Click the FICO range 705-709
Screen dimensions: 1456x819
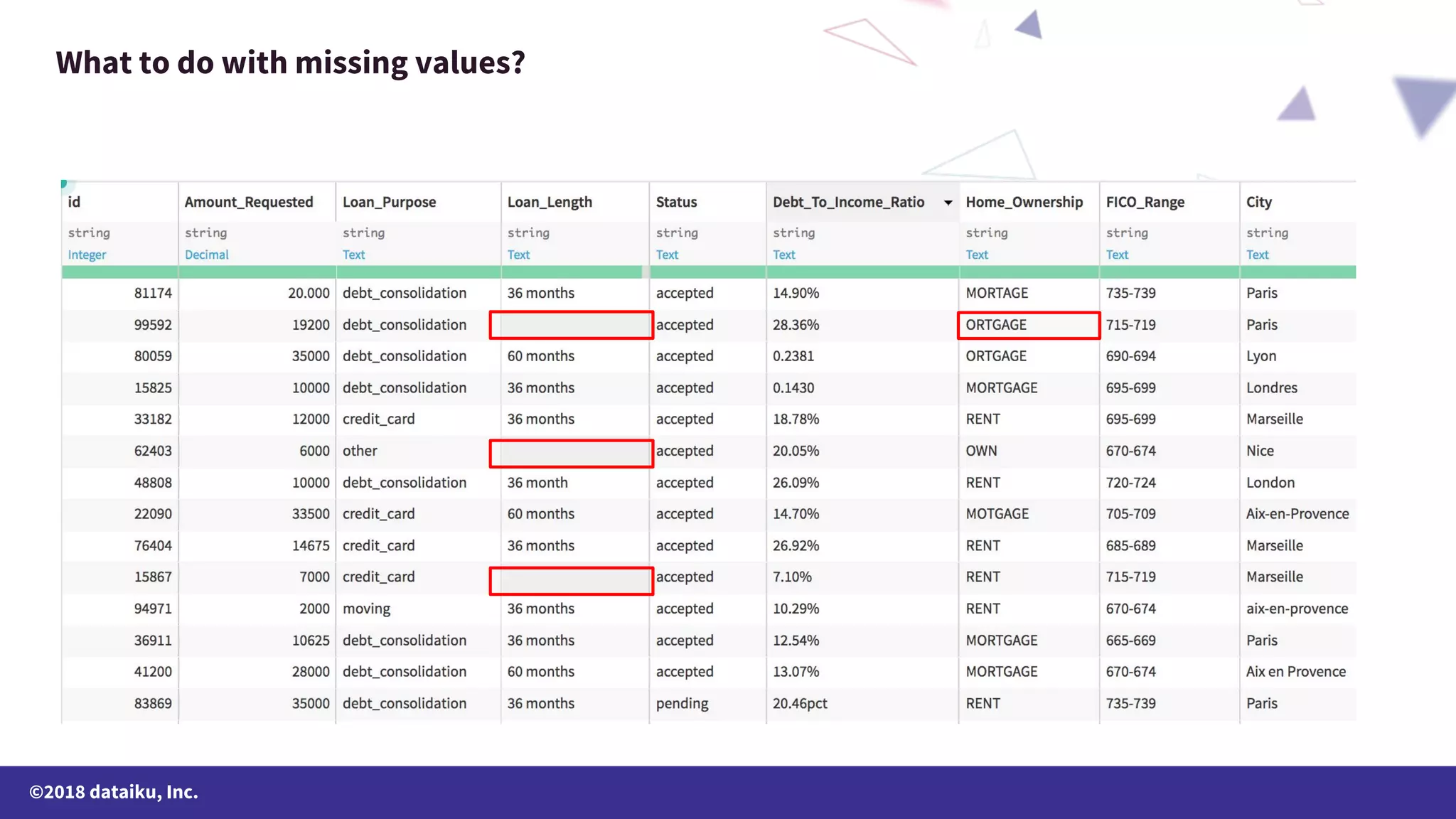point(1130,514)
